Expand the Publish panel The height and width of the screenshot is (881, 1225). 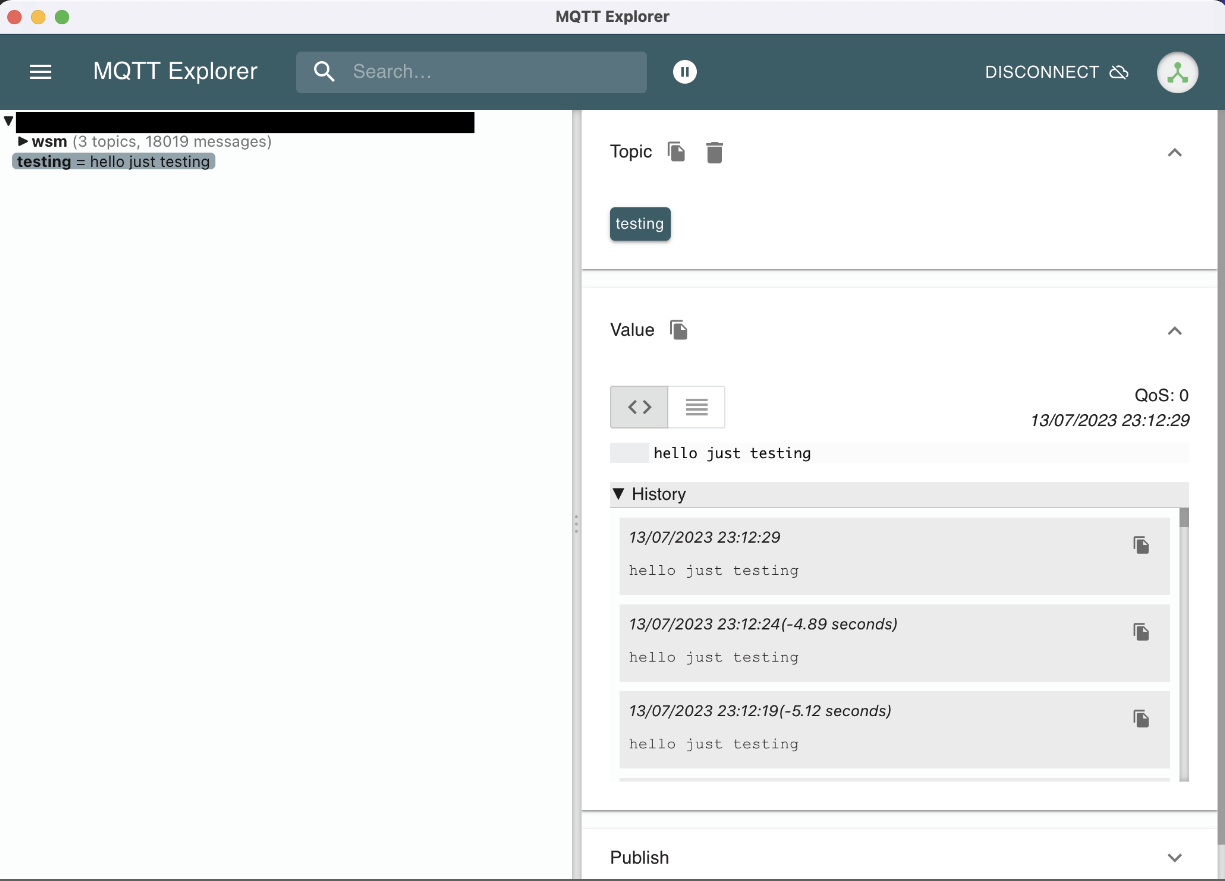(x=1175, y=858)
